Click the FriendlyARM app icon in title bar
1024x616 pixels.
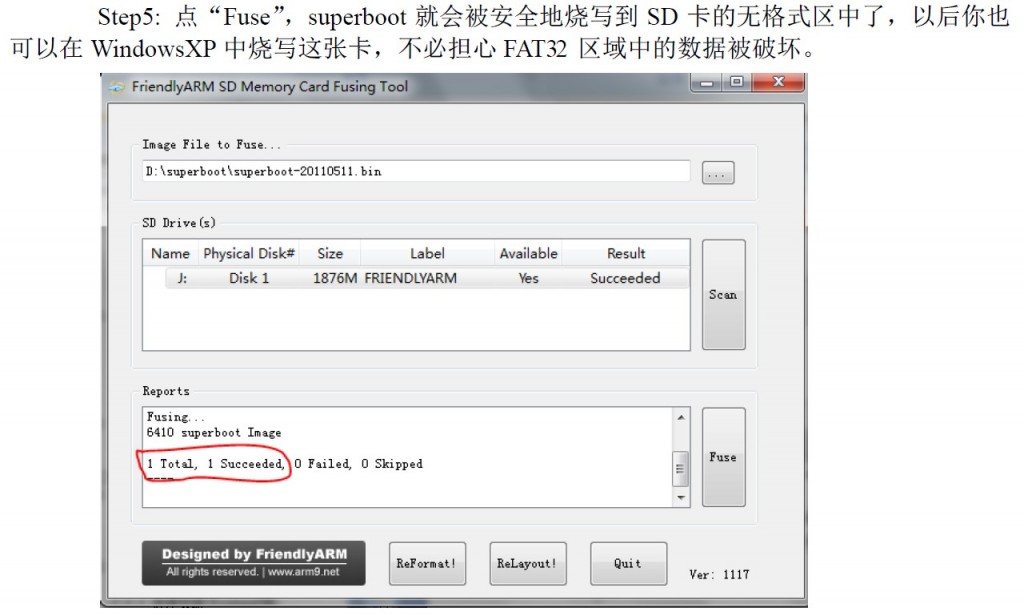pyautogui.click(x=117, y=88)
